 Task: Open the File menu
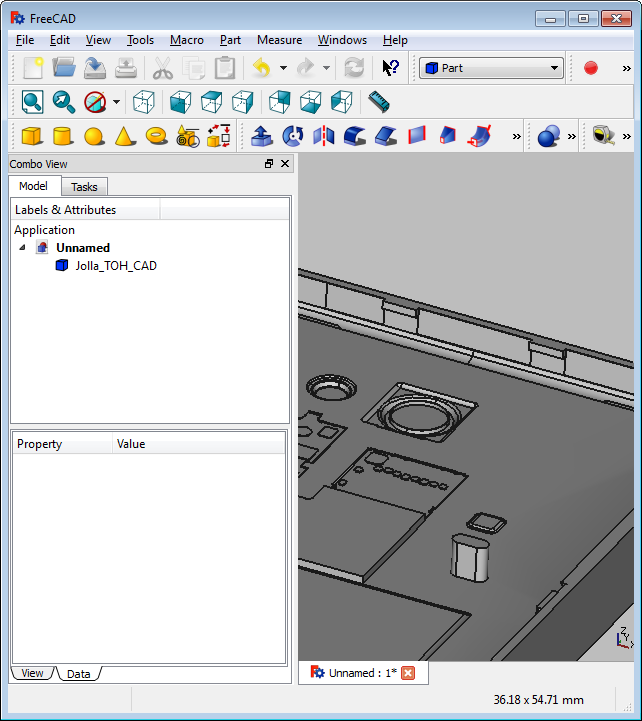25,40
